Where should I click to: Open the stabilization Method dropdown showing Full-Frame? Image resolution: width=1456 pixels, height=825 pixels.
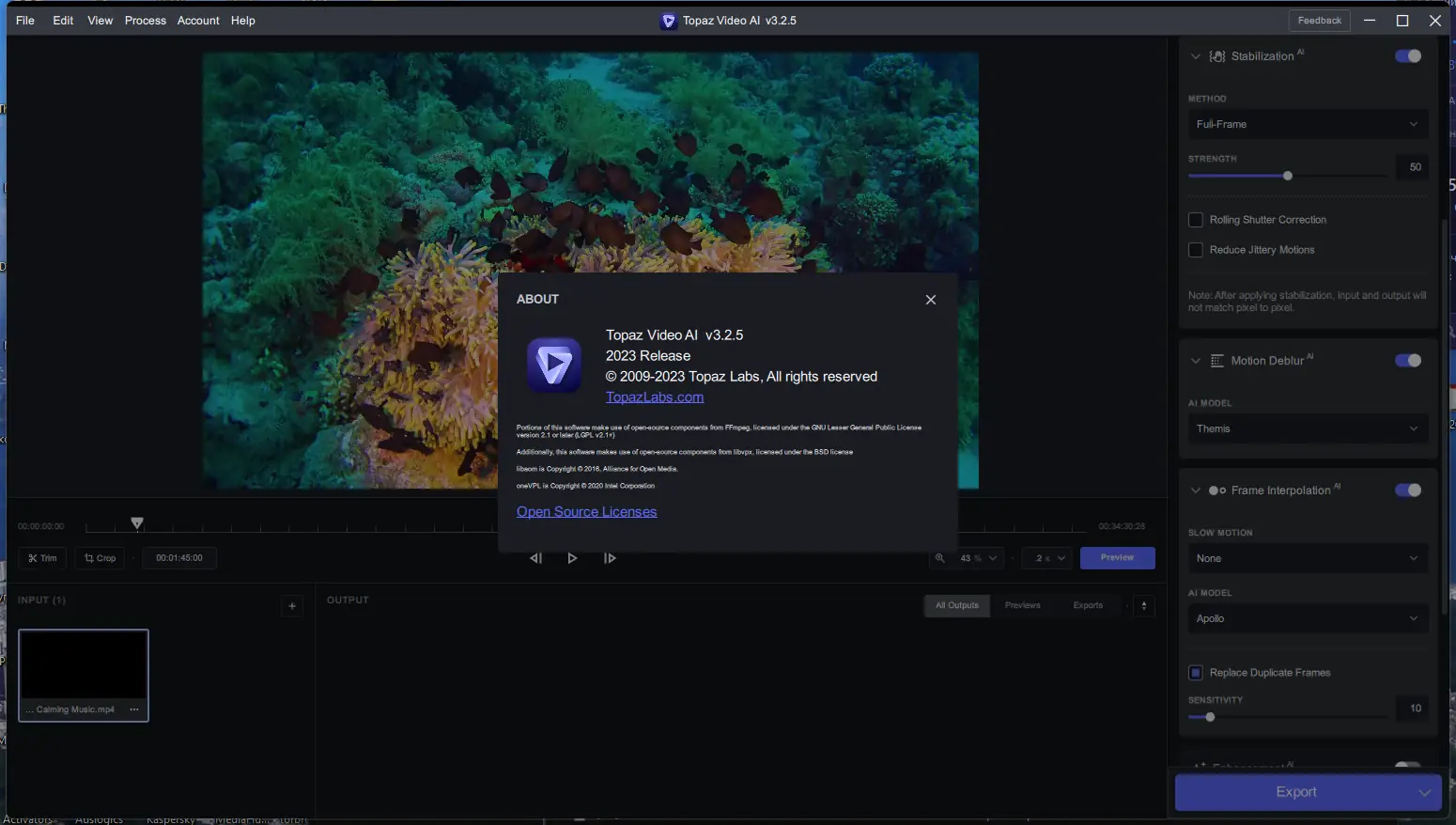point(1308,124)
